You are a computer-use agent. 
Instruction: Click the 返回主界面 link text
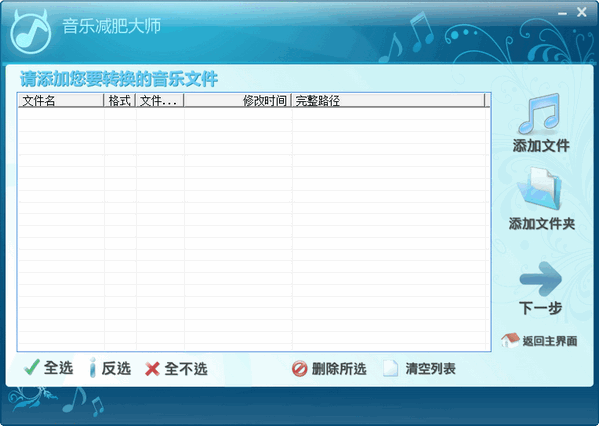coord(550,341)
